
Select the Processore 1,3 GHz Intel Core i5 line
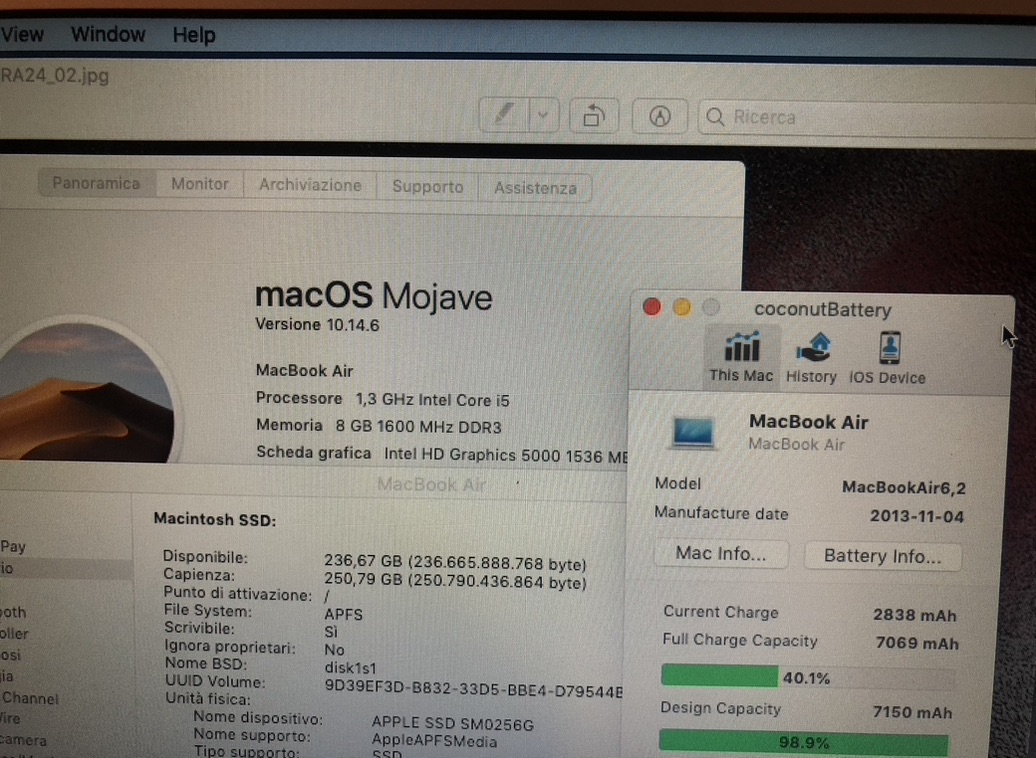[x=383, y=399]
